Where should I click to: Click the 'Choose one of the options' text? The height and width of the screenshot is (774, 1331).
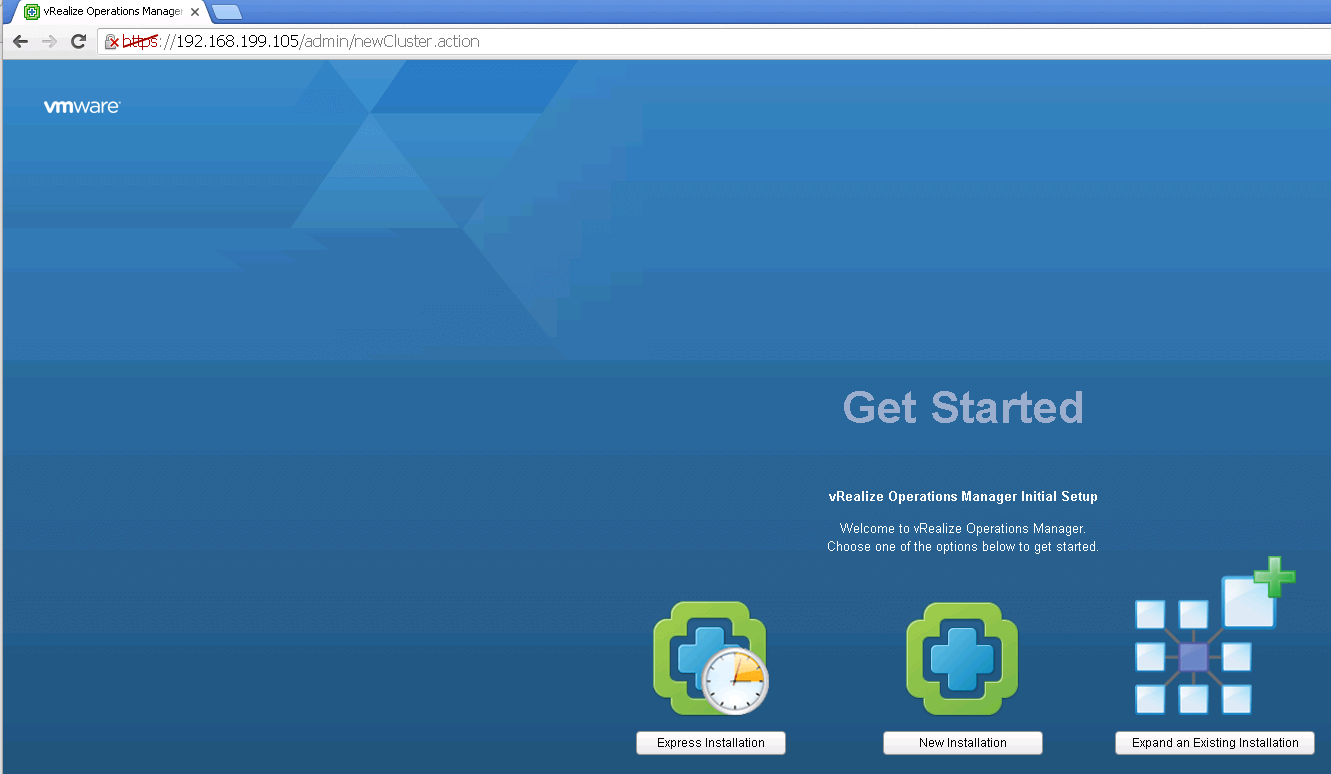tap(963, 547)
